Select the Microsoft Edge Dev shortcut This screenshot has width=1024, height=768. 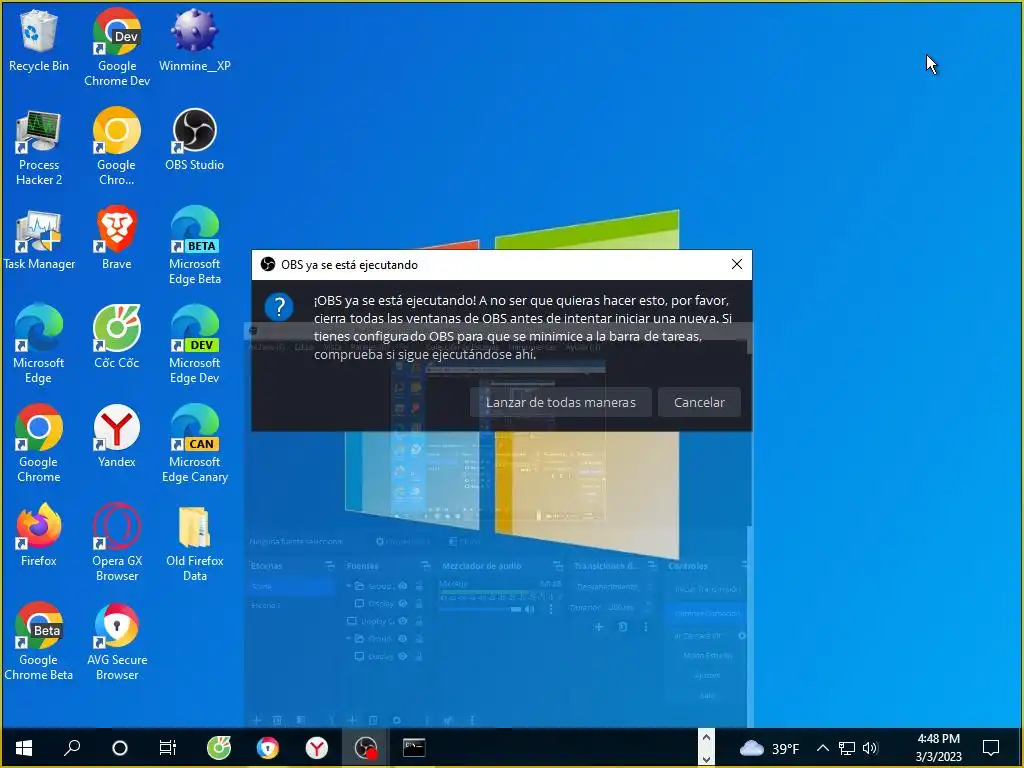[x=195, y=345]
